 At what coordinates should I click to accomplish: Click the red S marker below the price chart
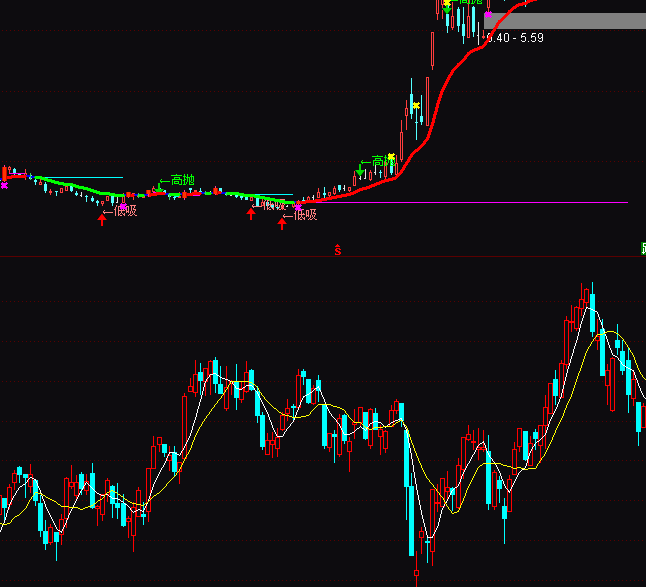point(338,250)
